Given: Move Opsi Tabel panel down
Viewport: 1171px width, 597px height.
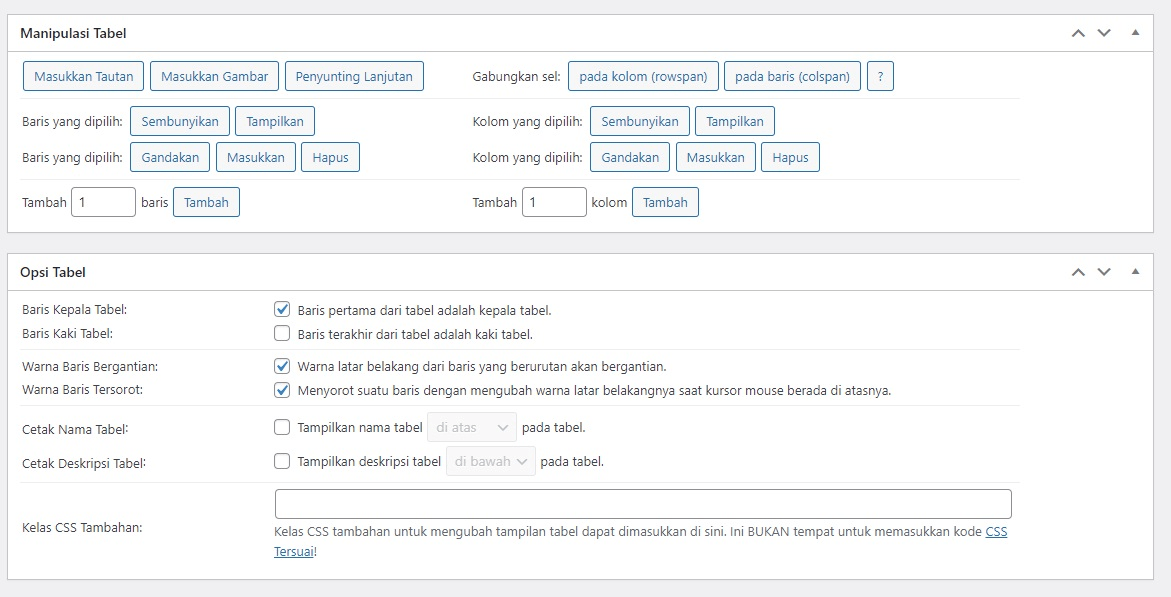Looking at the screenshot, I should click(1104, 272).
